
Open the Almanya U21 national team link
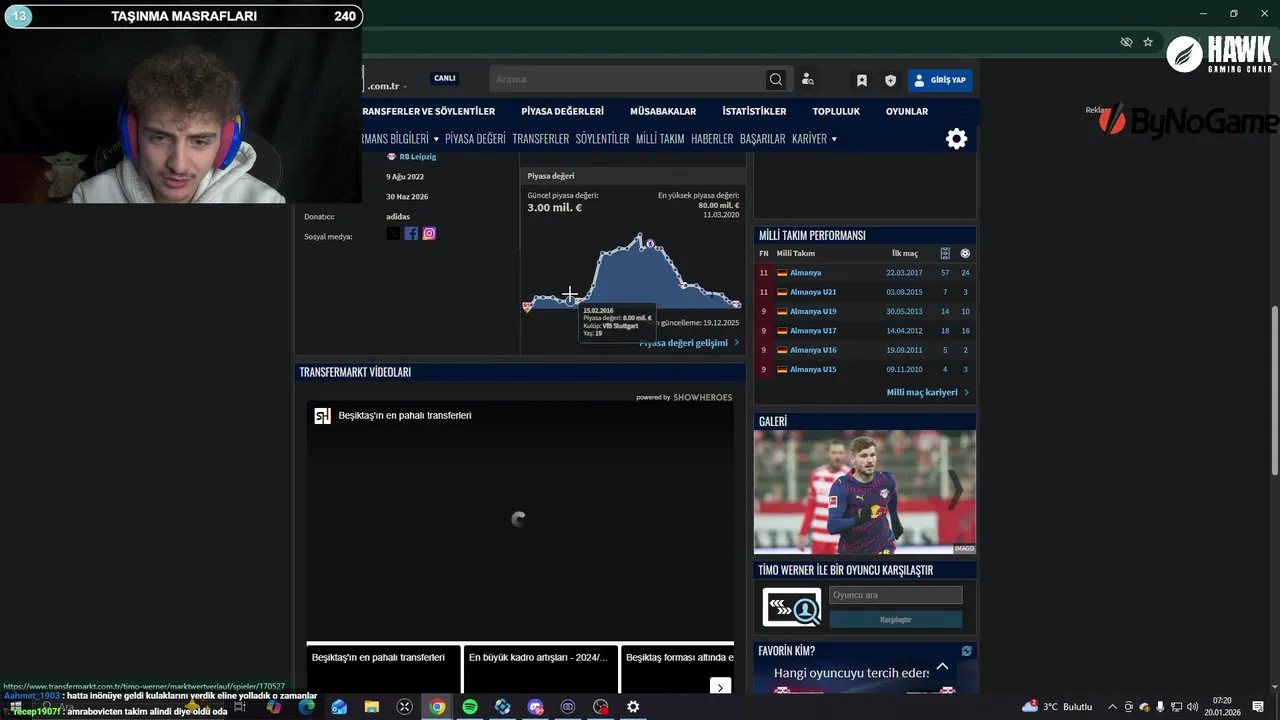813,292
